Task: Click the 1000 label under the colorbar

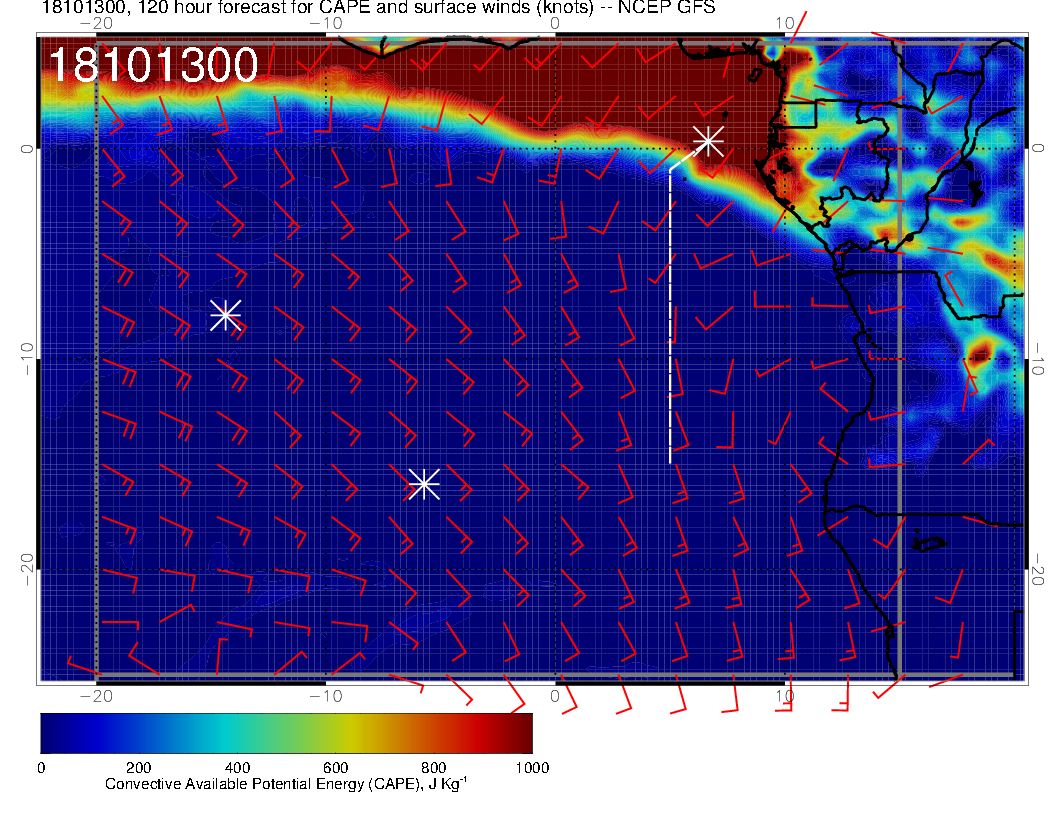Action: point(531,767)
